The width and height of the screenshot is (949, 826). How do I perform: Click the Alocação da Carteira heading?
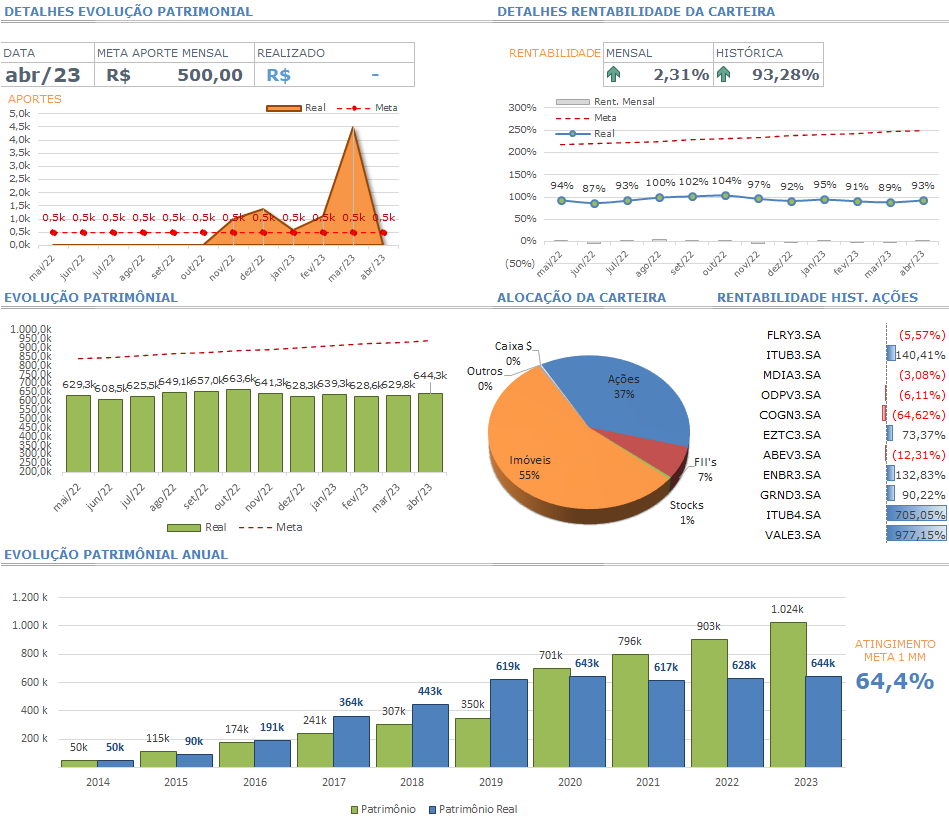coord(581,298)
